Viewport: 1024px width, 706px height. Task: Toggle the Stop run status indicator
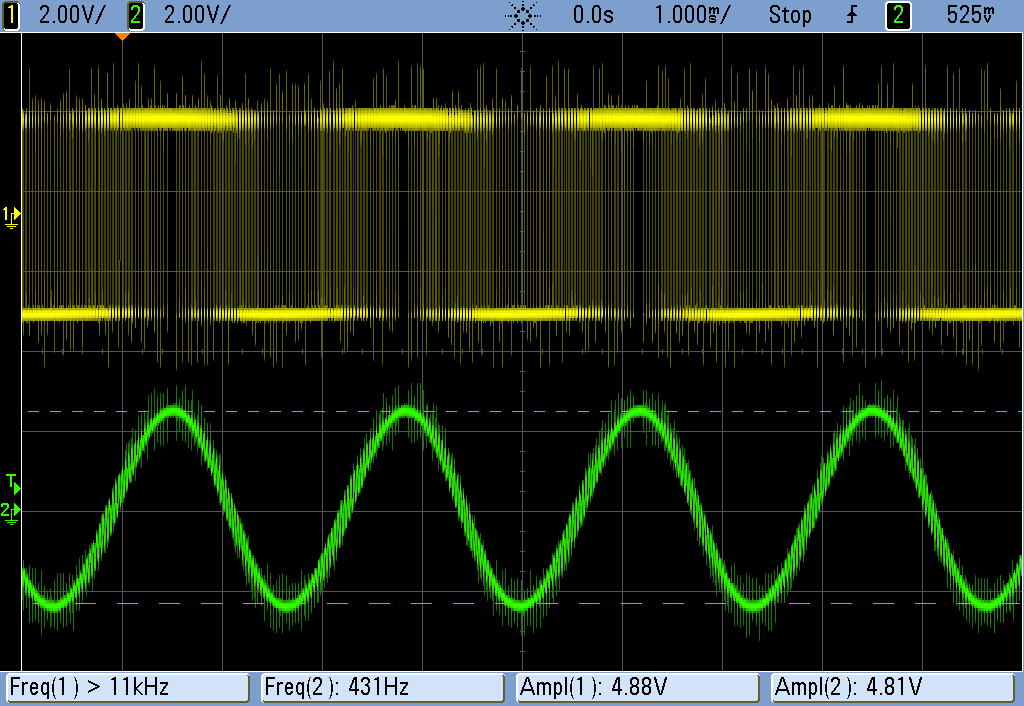[x=790, y=15]
